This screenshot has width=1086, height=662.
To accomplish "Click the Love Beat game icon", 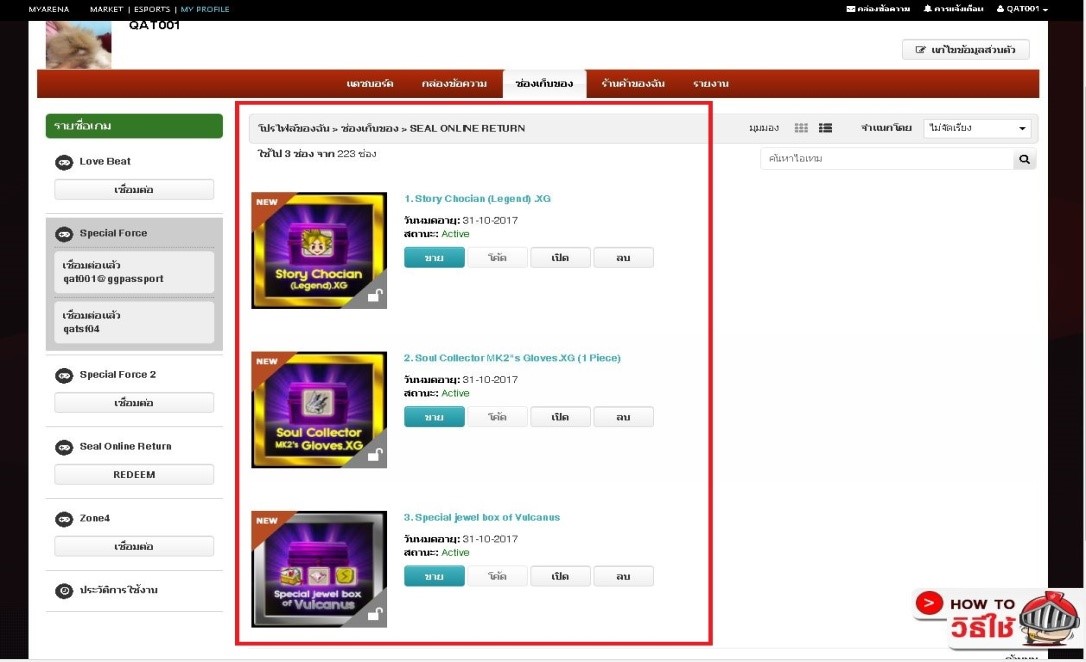I will 63,162.
